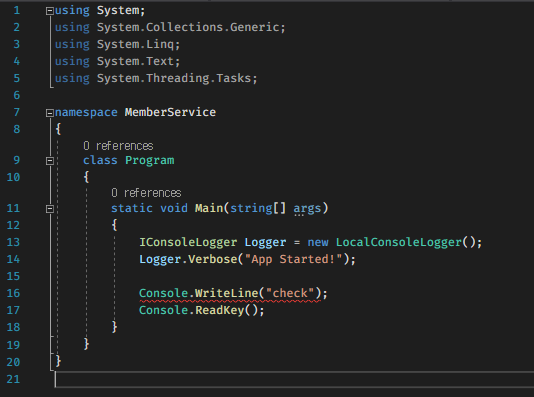The height and width of the screenshot is (397, 534).
Task: Click 'System.Threading.Tasks' on line 5
Action: click(x=174, y=78)
